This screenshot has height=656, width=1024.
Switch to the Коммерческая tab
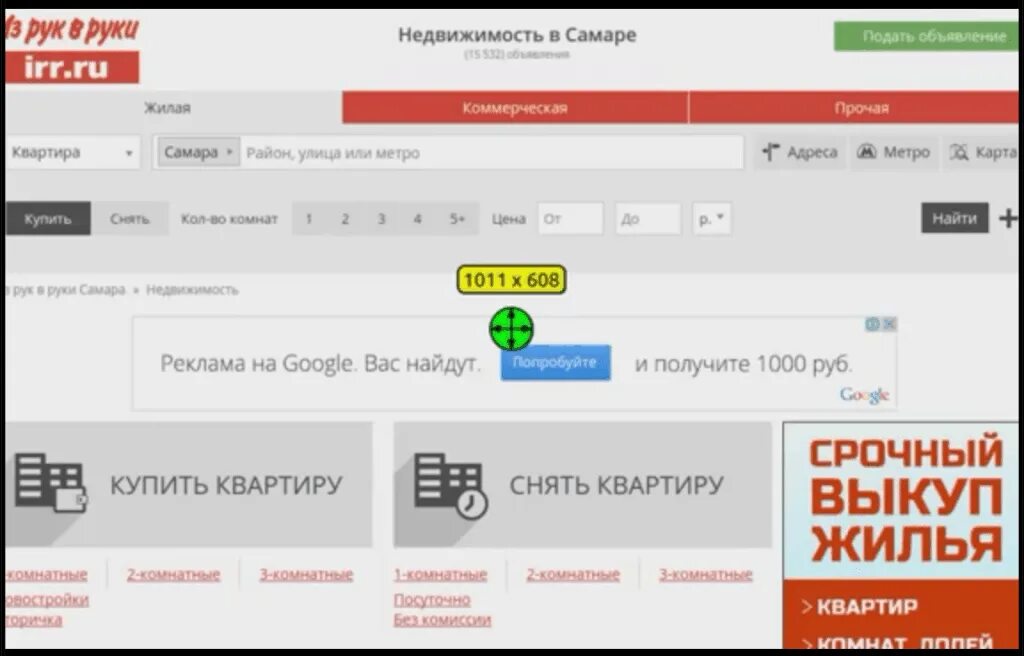point(515,108)
